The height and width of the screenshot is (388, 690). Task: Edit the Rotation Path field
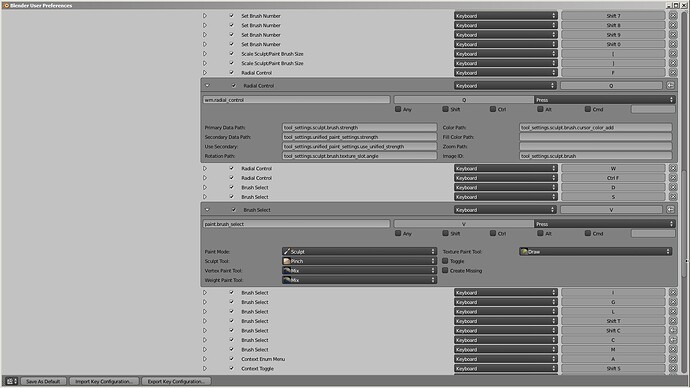(x=359, y=156)
